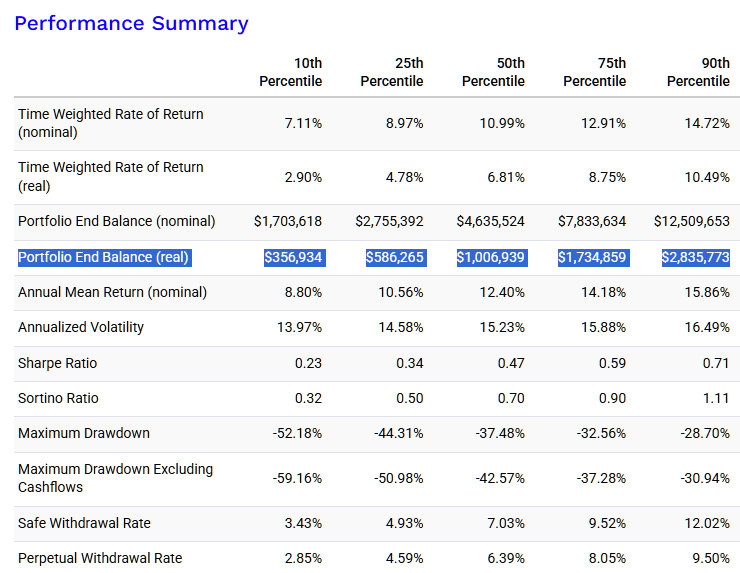Select the Annualized Volatility row label
The height and width of the screenshot is (573, 740).
(x=81, y=328)
